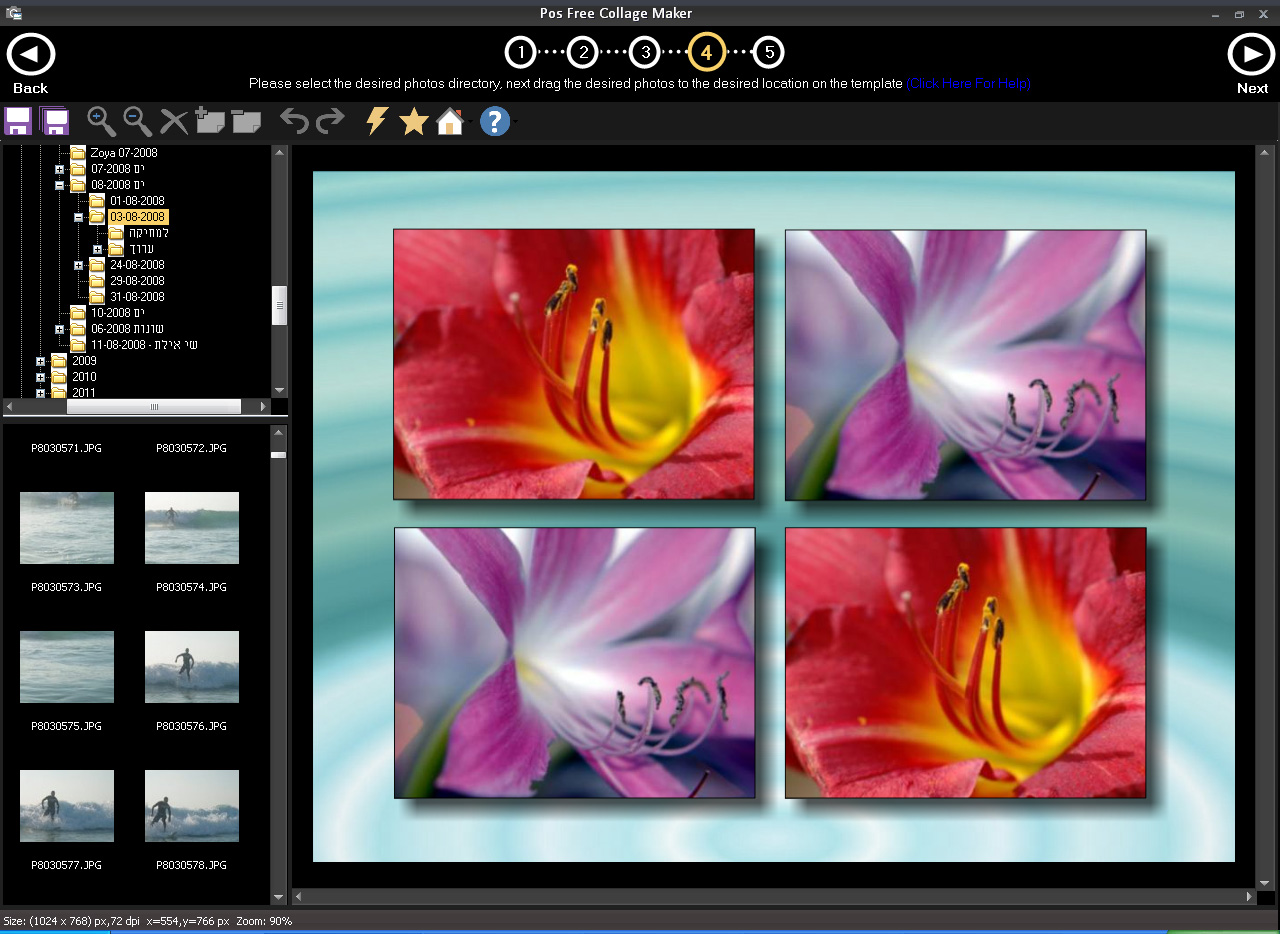Click the purple Save floppy icon
Viewport: 1280px width, 934px height.
point(18,121)
